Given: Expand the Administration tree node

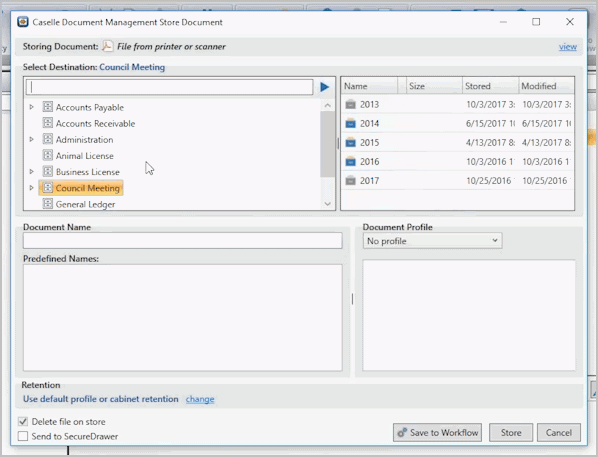Looking at the screenshot, I should (32, 139).
